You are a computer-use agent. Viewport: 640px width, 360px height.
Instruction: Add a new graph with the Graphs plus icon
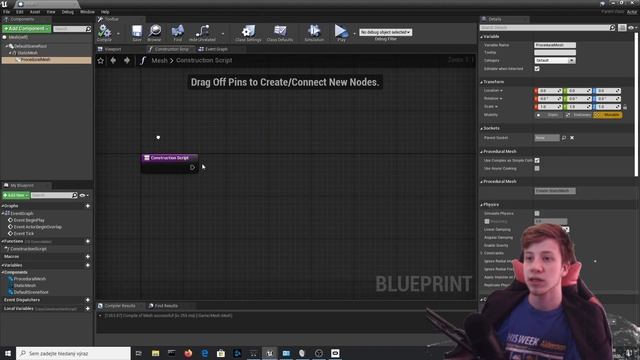tap(88, 206)
